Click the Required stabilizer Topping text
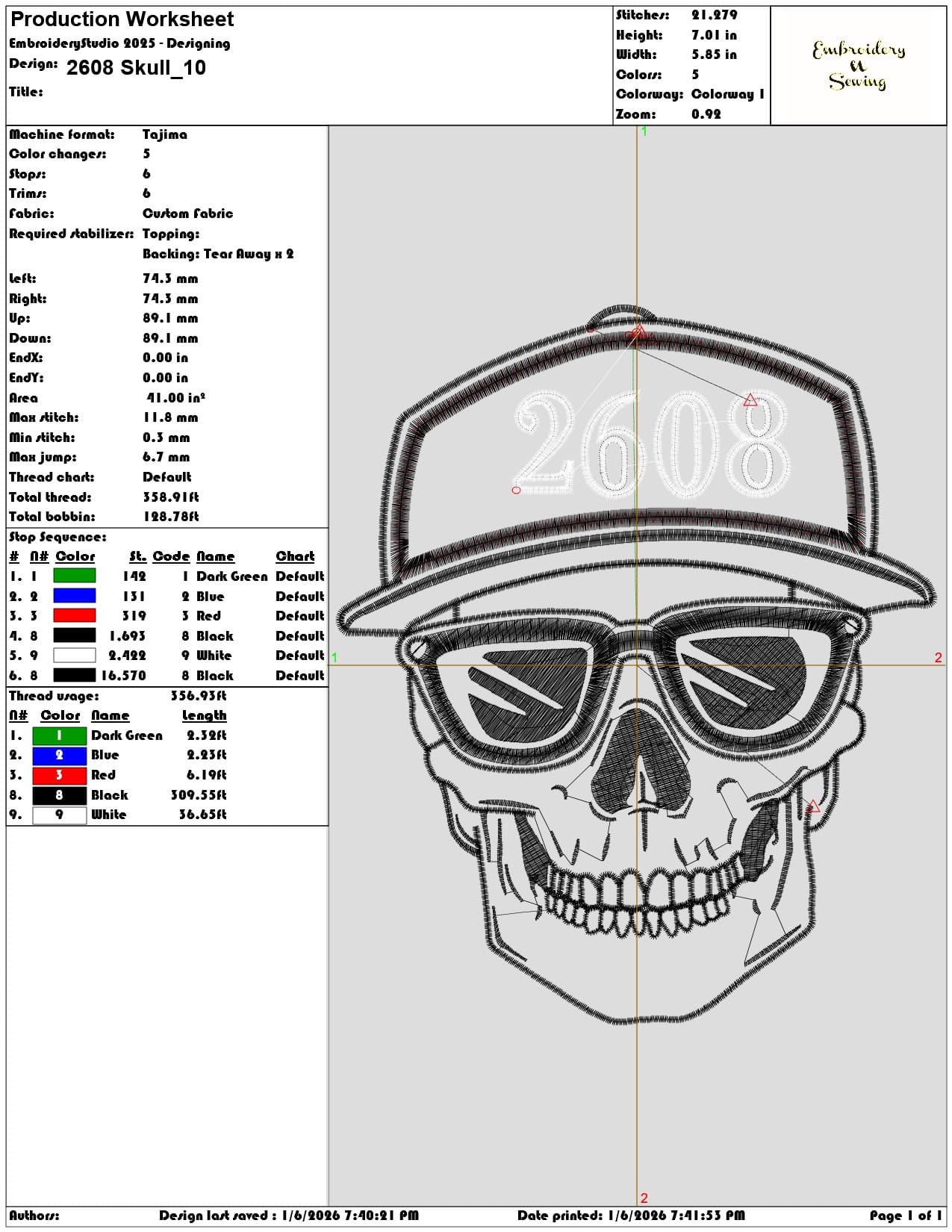Screen dimensions: 952x1232 [x=171, y=234]
